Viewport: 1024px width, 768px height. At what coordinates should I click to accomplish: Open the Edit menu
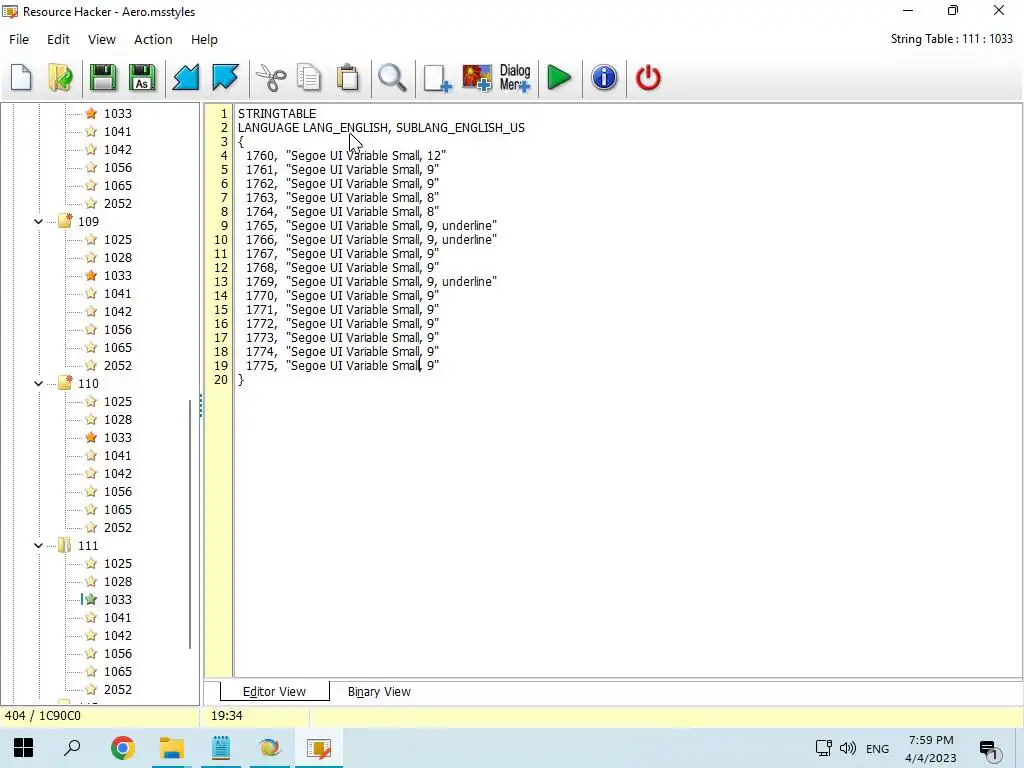(x=58, y=39)
